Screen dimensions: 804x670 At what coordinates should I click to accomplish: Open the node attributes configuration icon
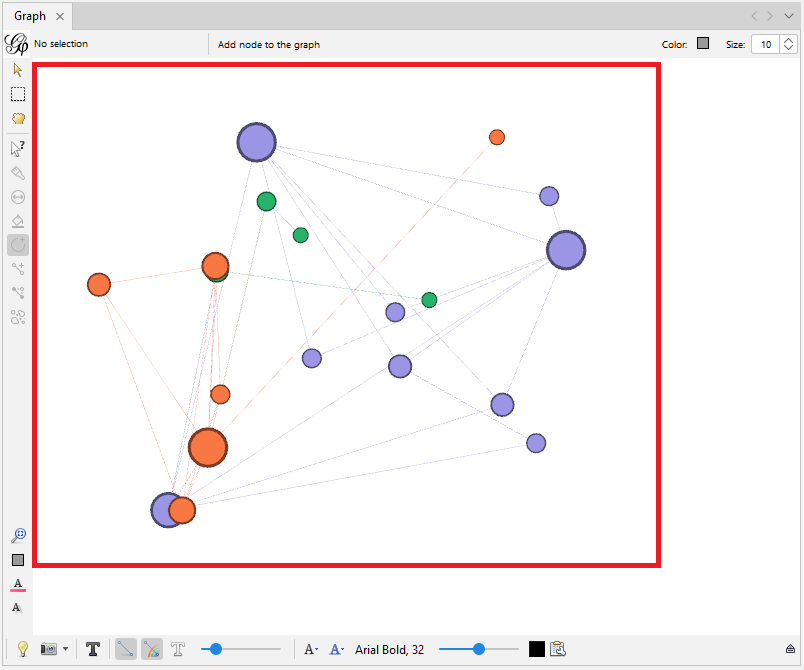coord(558,649)
